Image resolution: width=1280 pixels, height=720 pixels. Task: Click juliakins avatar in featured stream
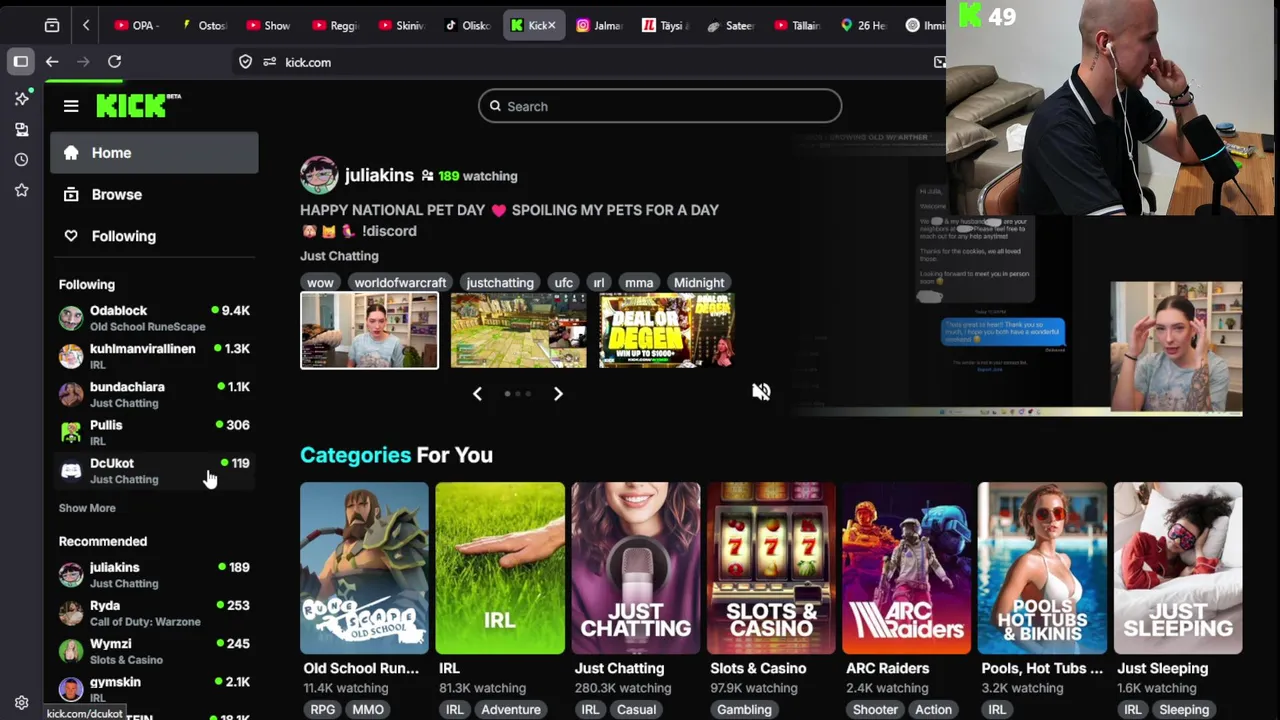coord(319,175)
